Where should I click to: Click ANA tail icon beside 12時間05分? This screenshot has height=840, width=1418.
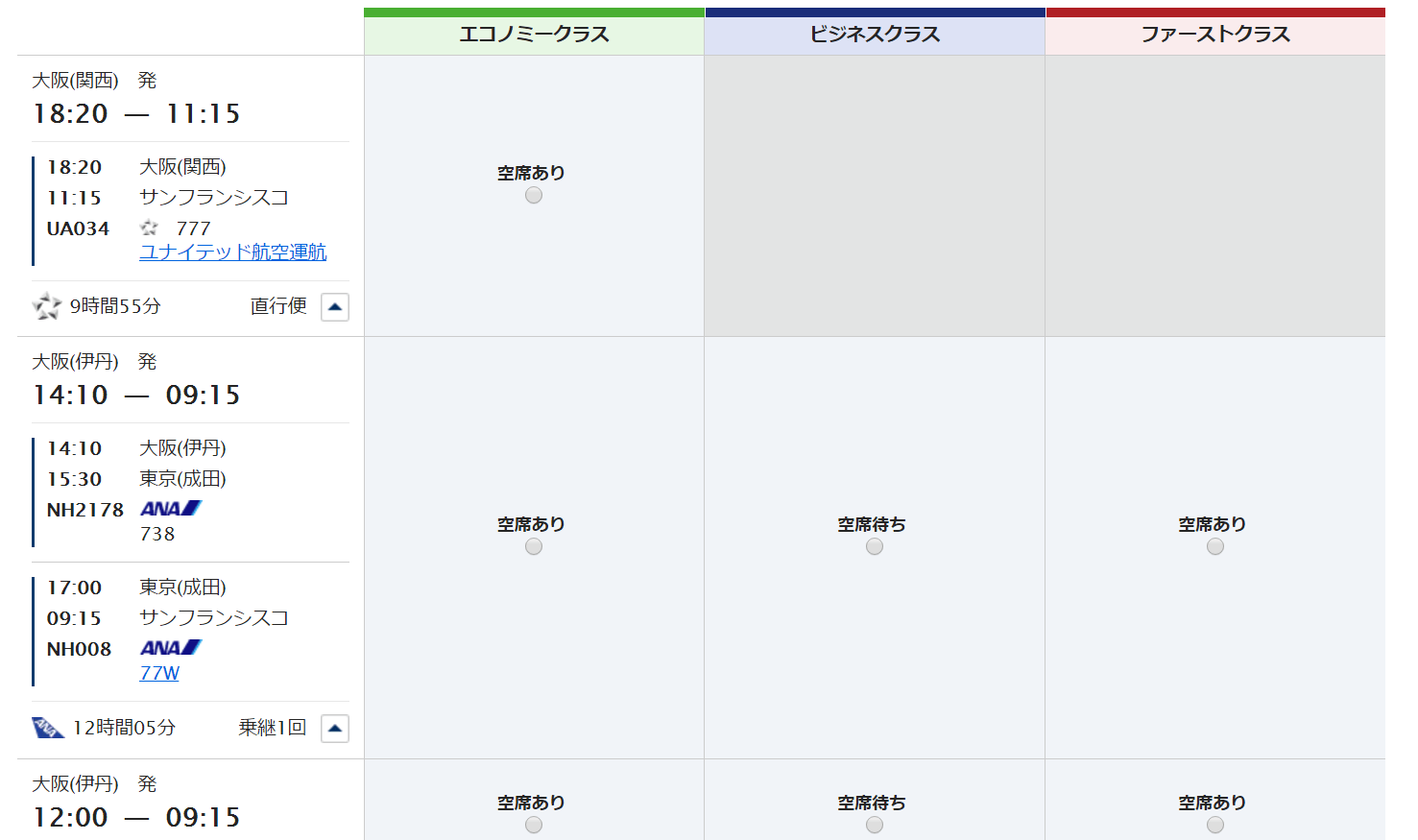47,728
